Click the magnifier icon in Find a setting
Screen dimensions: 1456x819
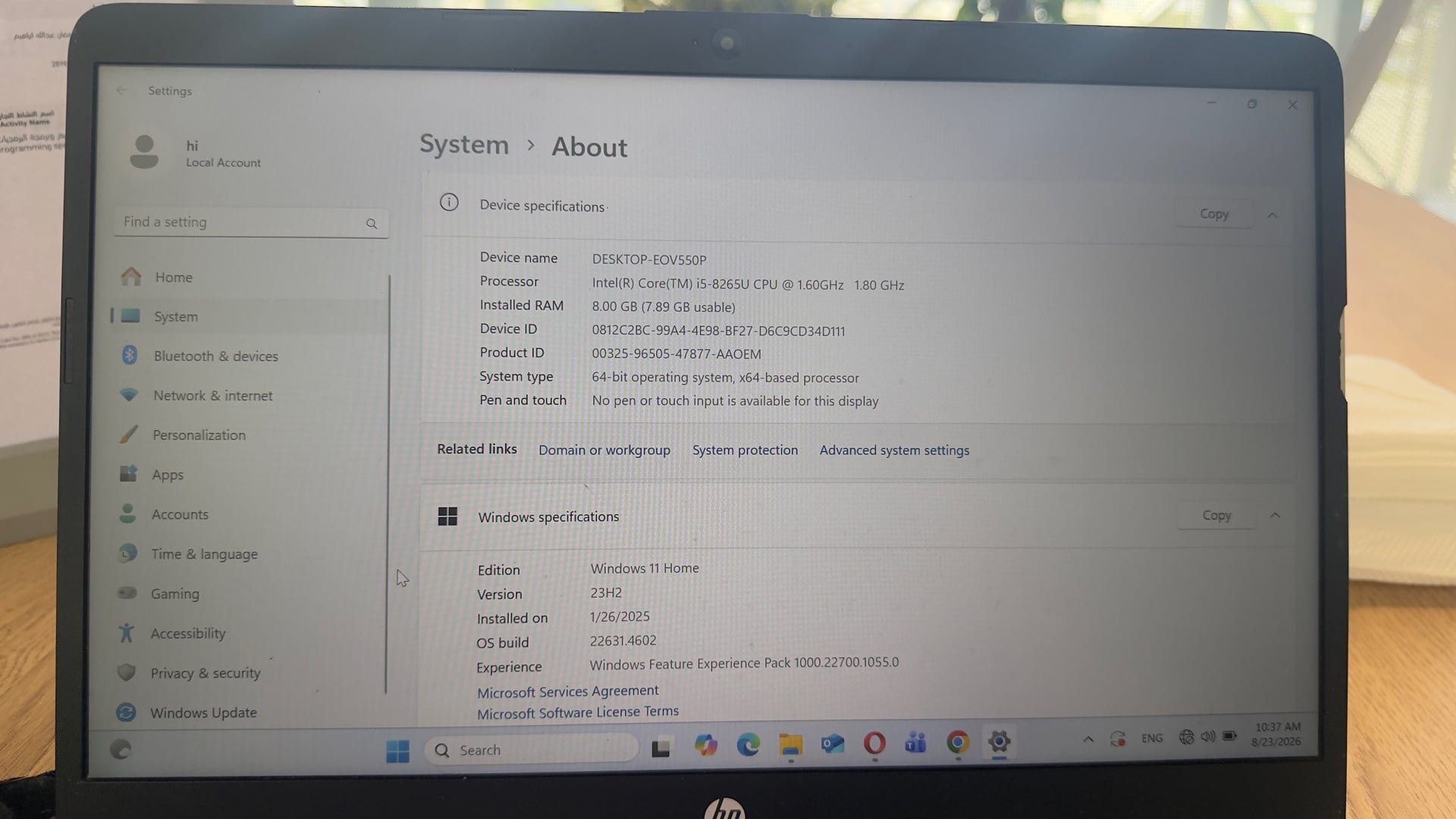(372, 224)
